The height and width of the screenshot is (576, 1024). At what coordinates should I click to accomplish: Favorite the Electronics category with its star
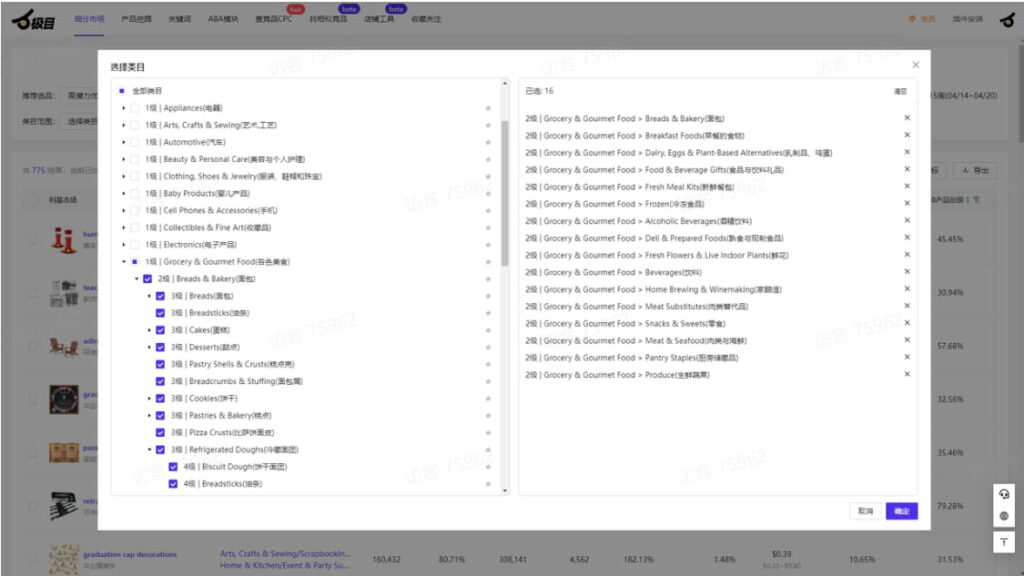tap(488, 245)
